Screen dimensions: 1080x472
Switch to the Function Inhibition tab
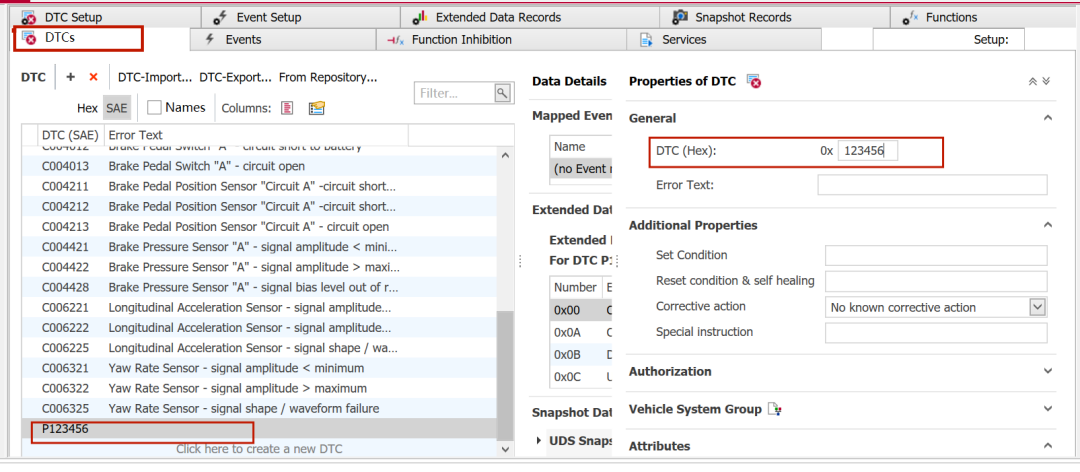(x=461, y=40)
